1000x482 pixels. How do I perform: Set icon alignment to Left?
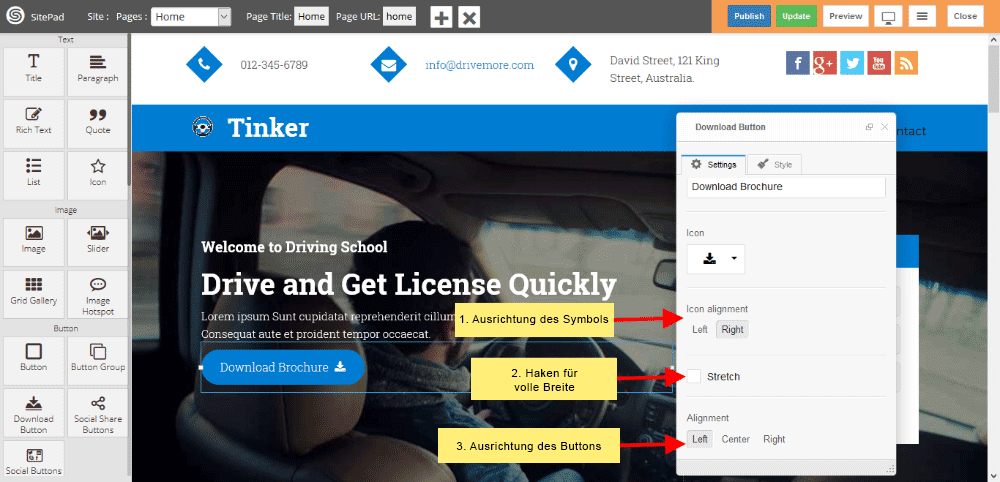tap(700, 330)
